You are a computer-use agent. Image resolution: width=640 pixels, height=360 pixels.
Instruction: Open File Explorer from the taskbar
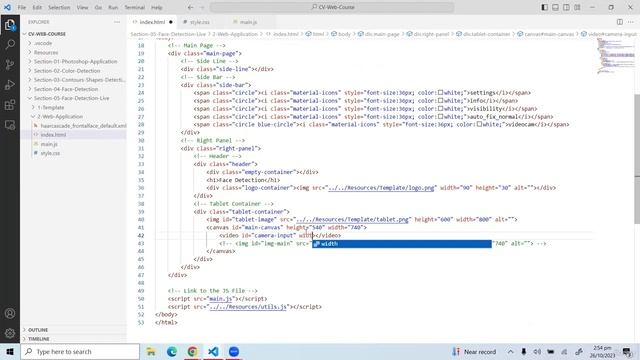[x=151, y=351]
